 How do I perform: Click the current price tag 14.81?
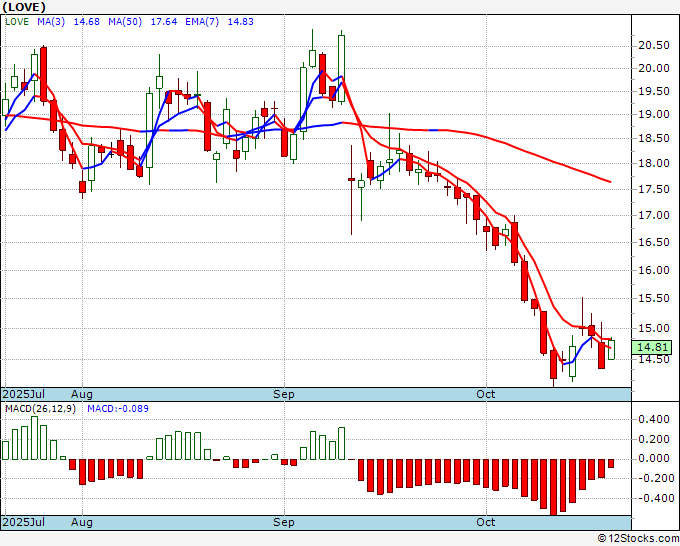(652, 347)
